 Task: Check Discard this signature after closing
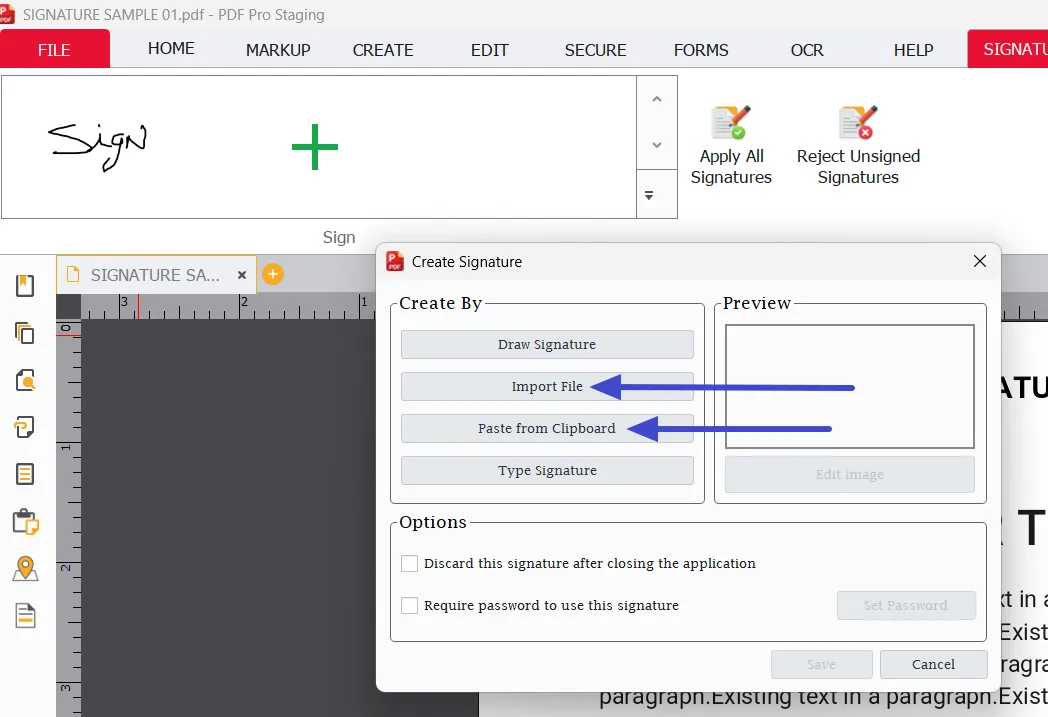pyautogui.click(x=409, y=563)
